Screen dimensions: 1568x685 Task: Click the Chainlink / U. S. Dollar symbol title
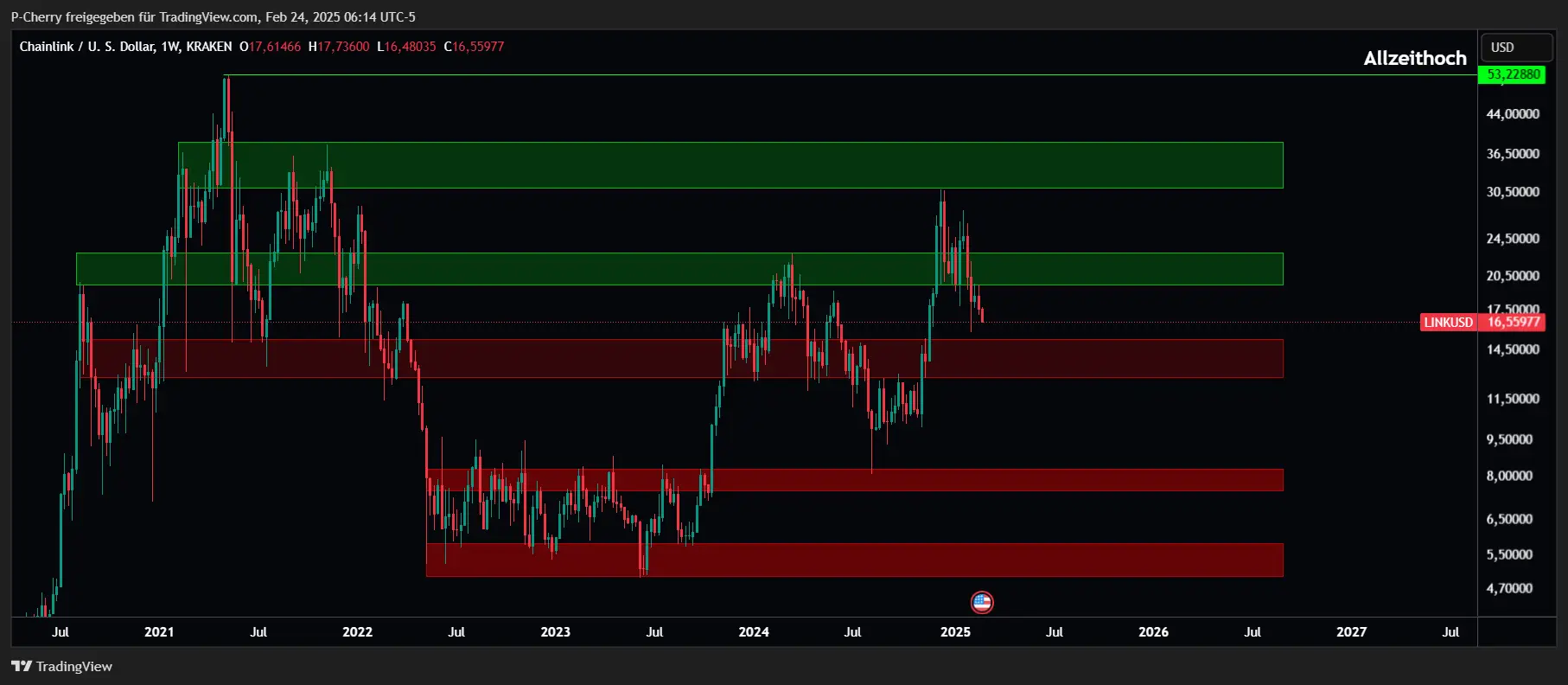125,47
